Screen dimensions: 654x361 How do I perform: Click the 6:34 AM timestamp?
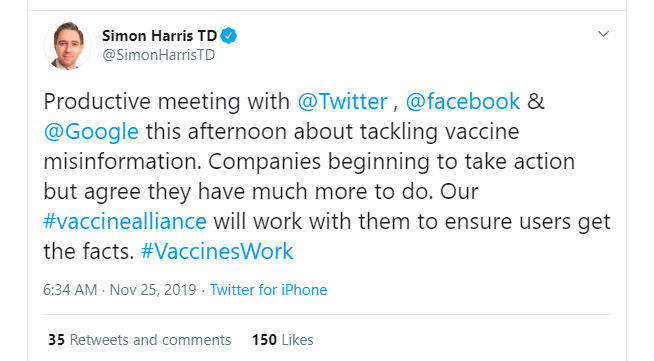point(70,290)
